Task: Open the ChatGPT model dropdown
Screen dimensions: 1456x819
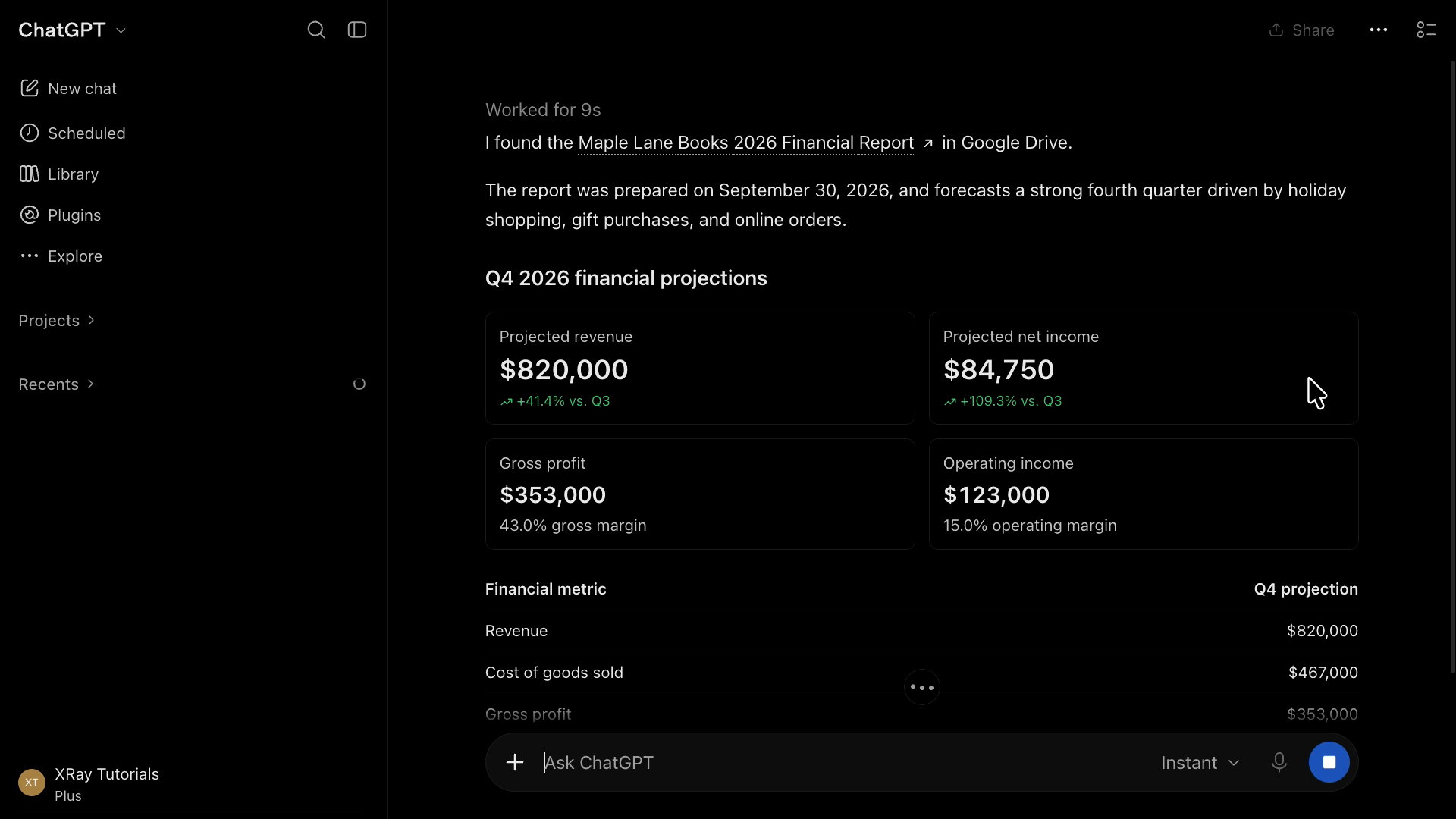Action: click(72, 30)
